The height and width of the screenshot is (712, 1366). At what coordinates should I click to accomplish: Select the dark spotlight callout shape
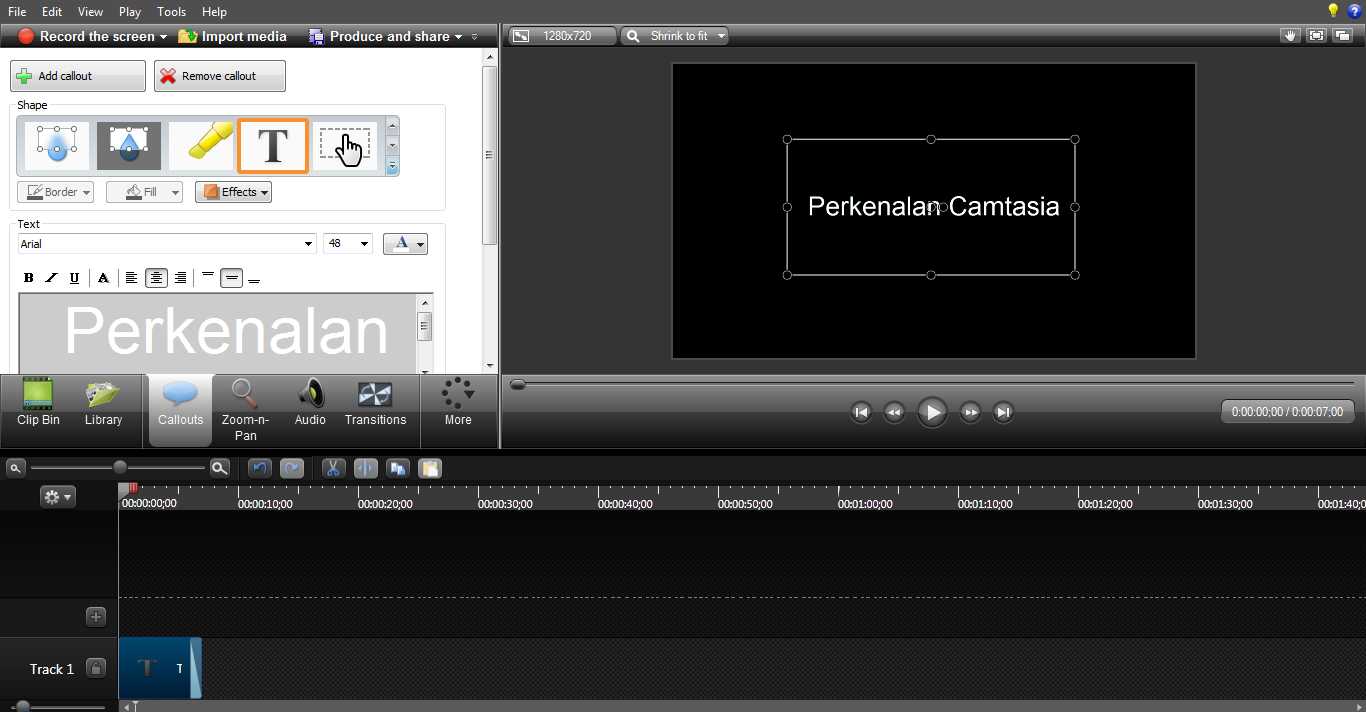point(129,146)
